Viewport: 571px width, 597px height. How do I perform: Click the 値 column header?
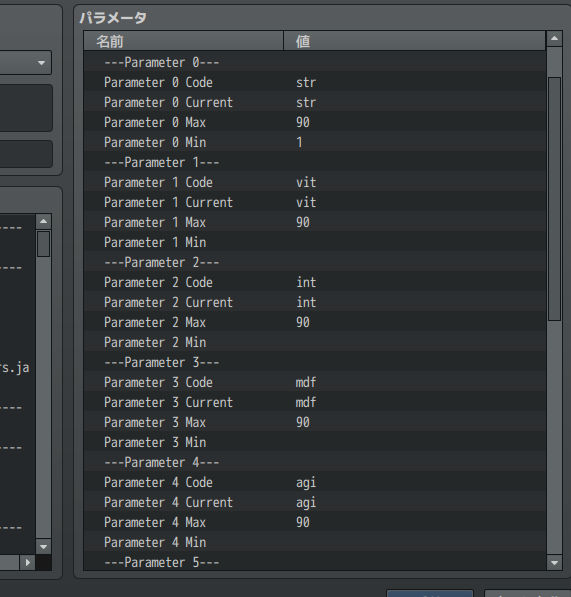pyautogui.click(x=415, y=41)
